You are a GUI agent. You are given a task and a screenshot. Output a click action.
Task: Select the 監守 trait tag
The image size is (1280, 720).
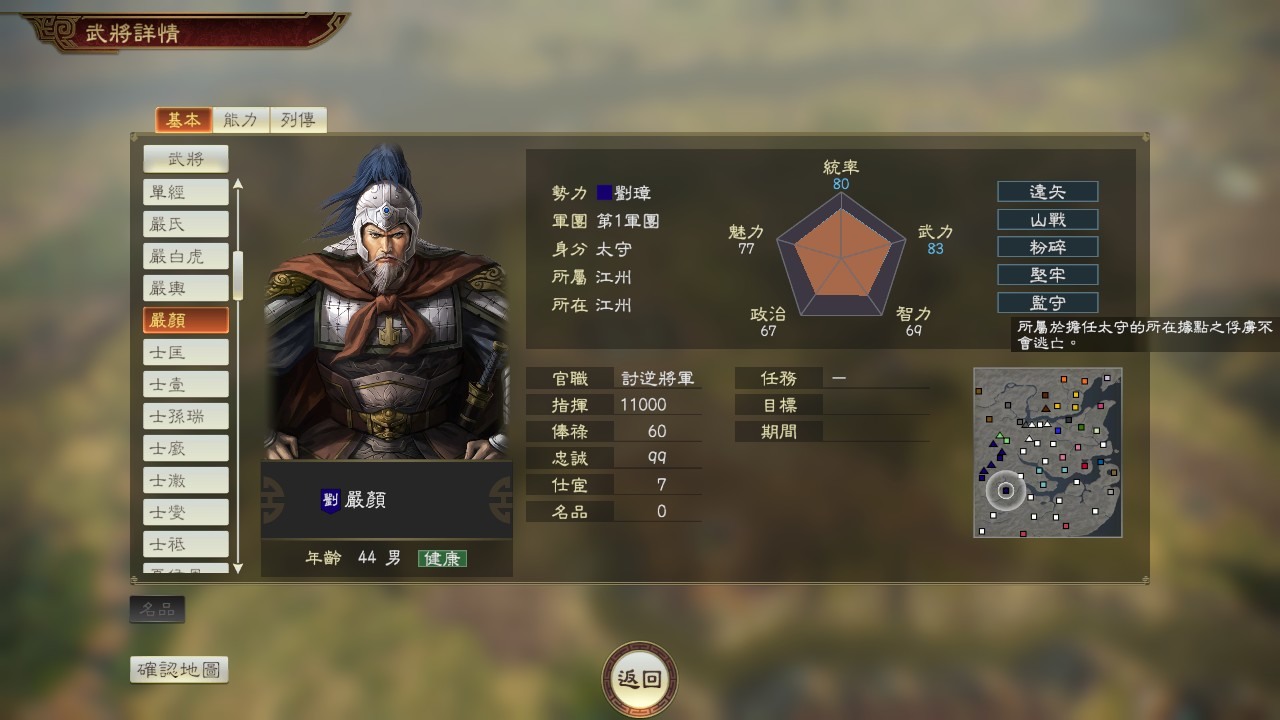pos(1047,303)
